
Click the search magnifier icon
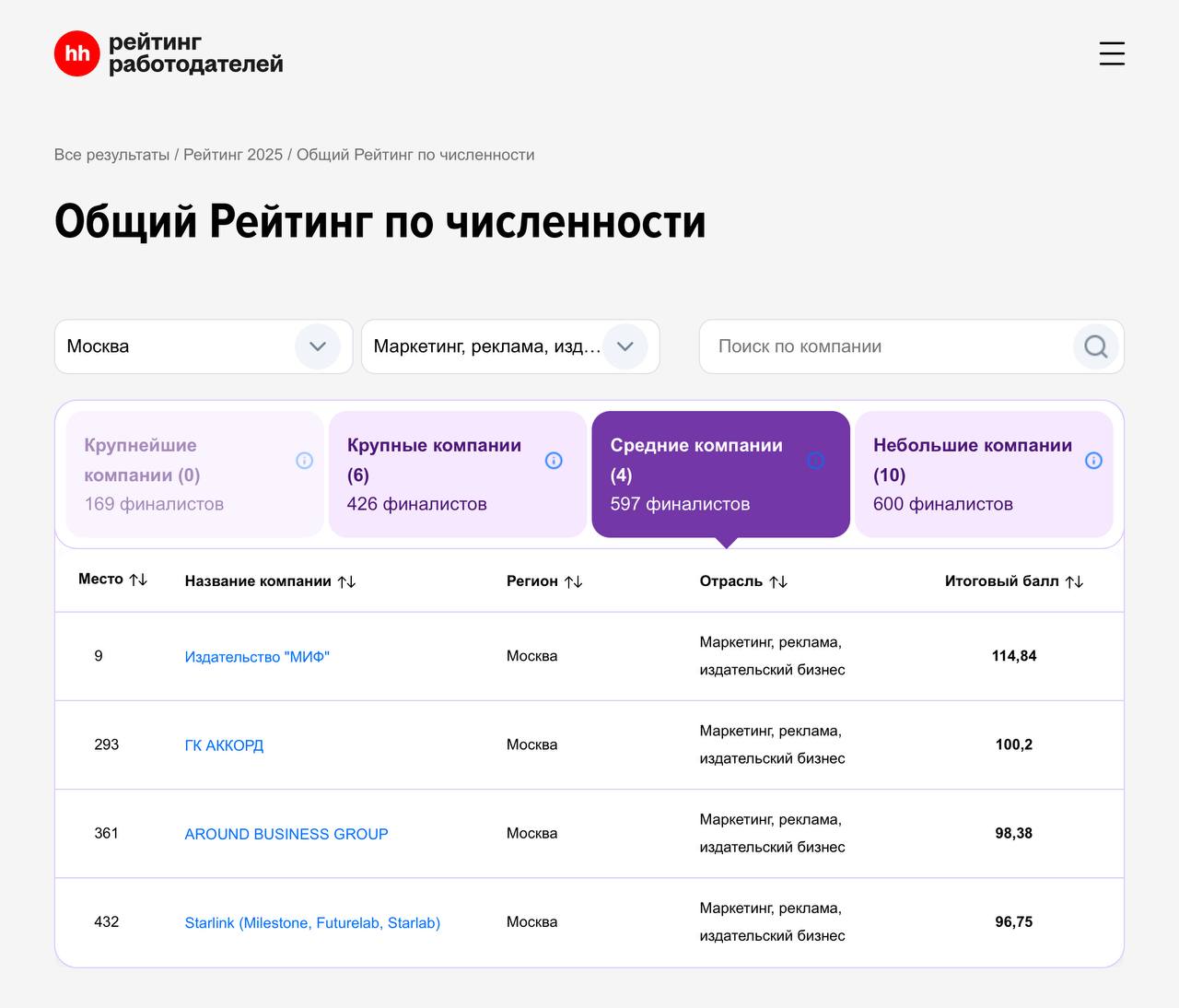(x=1095, y=346)
